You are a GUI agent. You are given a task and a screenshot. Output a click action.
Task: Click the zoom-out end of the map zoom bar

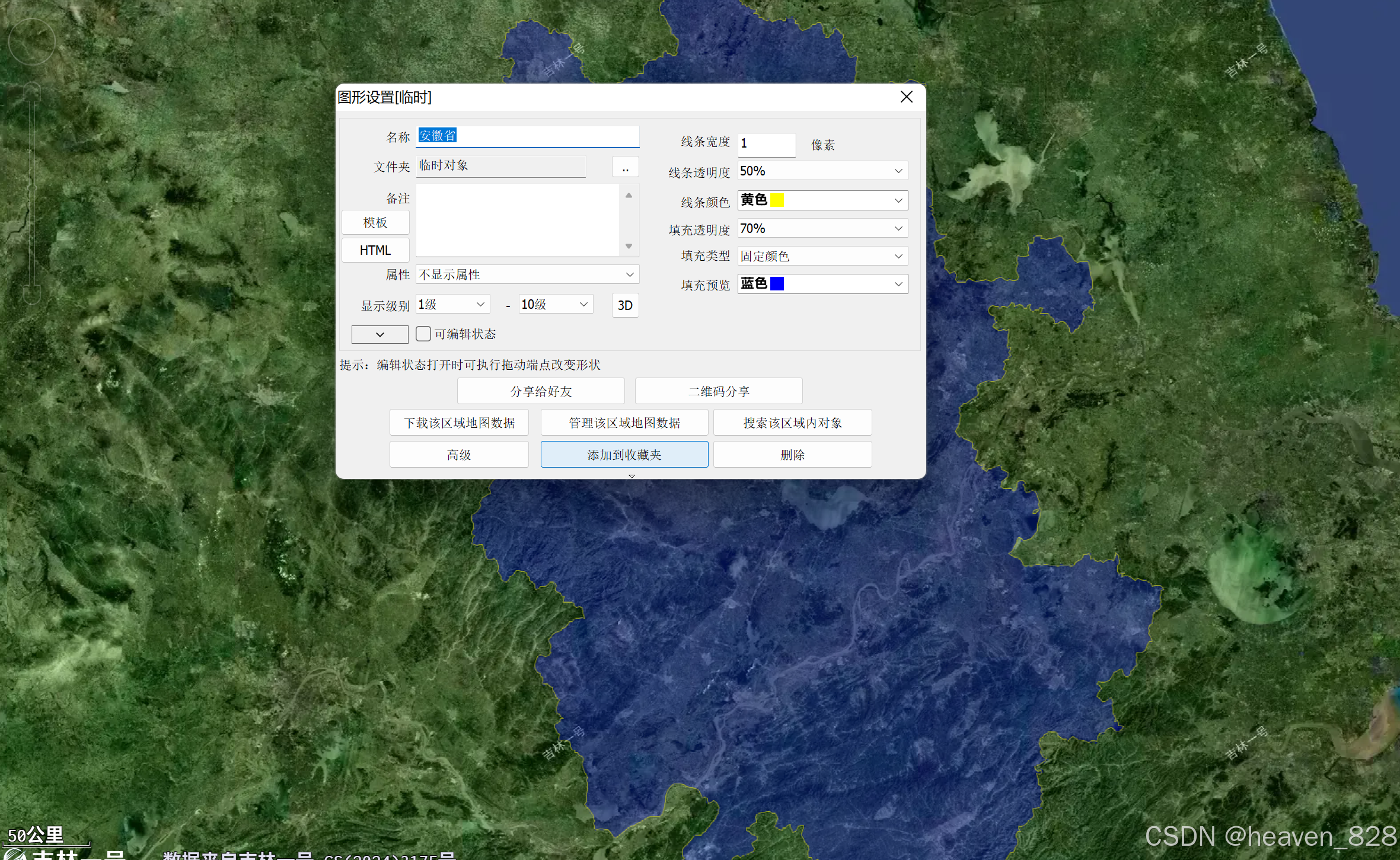coord(32,295)
